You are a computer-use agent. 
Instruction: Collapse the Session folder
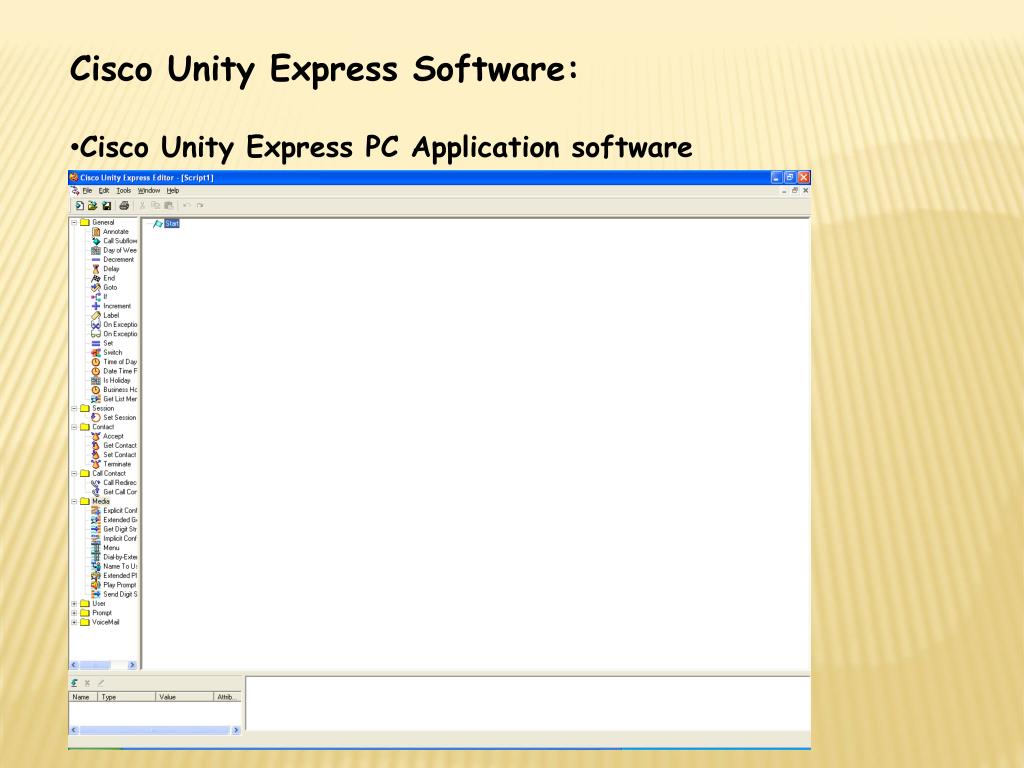(74, 408)
